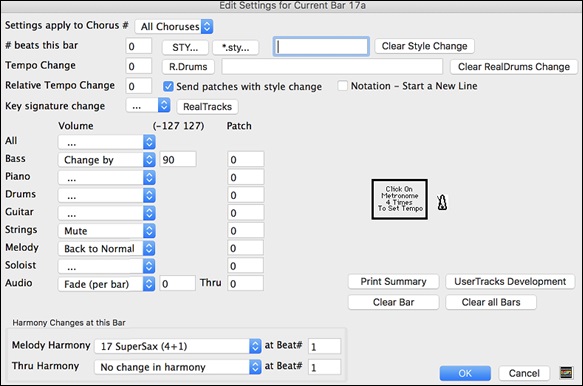Open Melody Harmony '17 SuperSax' dropdown

pyautogui.click(x=178, y=346)
